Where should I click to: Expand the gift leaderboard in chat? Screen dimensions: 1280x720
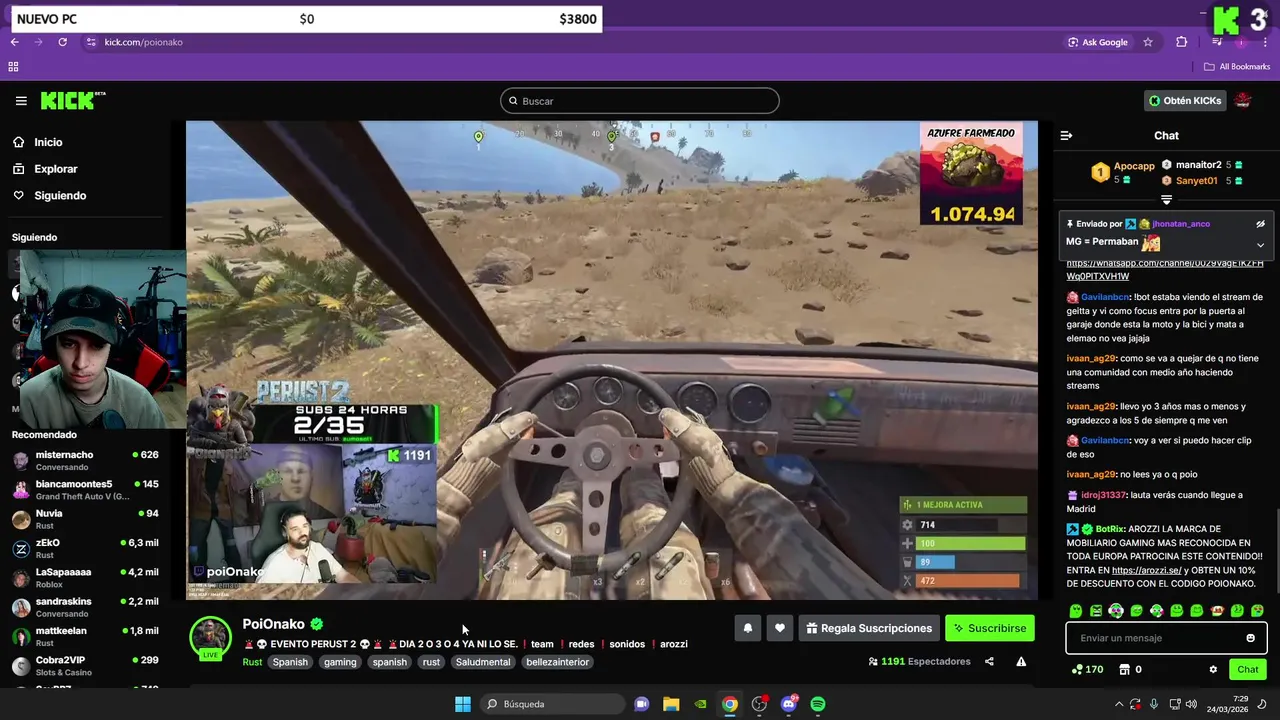click(1166, 200)
